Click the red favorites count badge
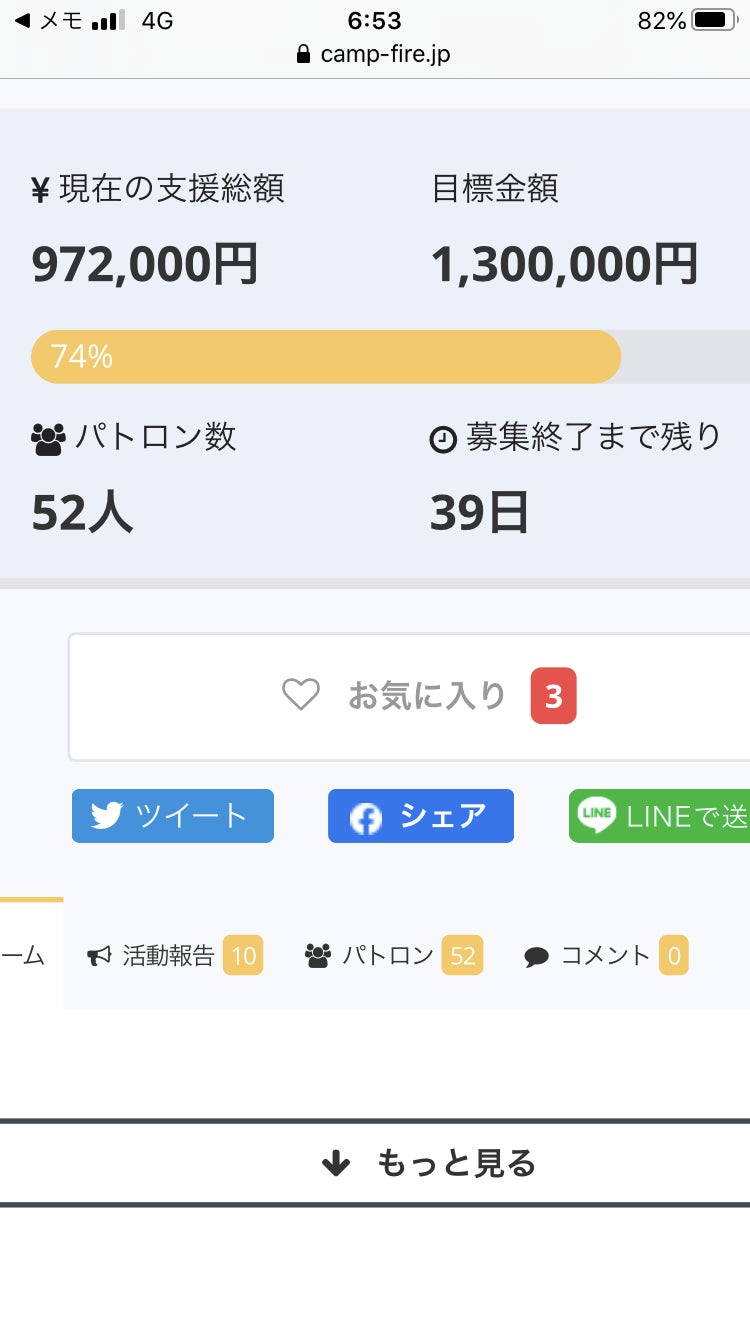The image size is (750, 1334). [x=553, y=696]
